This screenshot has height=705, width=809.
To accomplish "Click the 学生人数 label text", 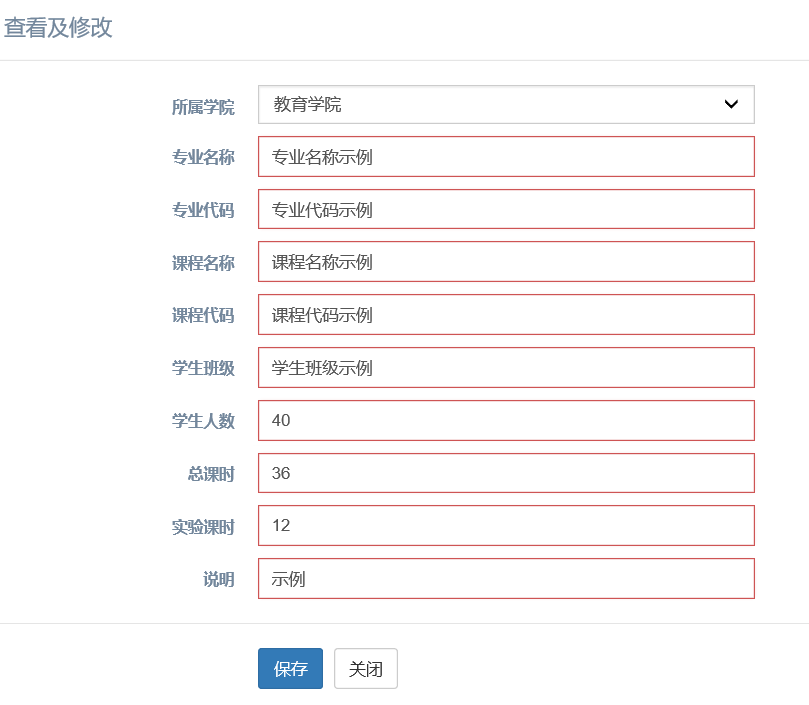I will [x=203, y=421].
